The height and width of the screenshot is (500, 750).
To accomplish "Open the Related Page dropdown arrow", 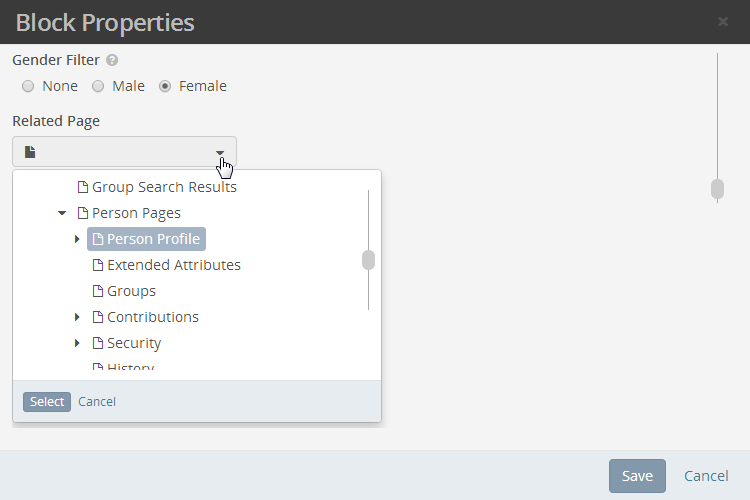I will click(x=220, y=153).
